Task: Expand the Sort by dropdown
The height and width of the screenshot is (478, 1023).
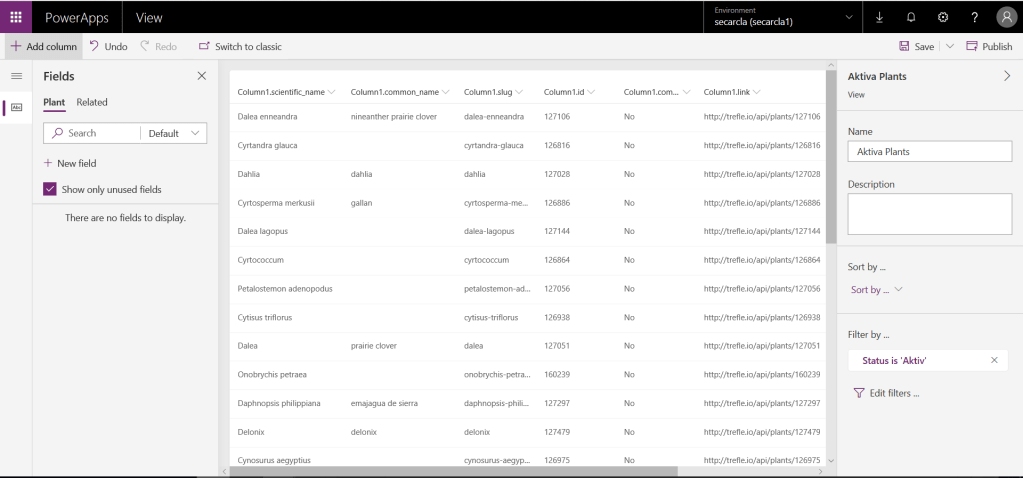Action: tap(876, 290)
